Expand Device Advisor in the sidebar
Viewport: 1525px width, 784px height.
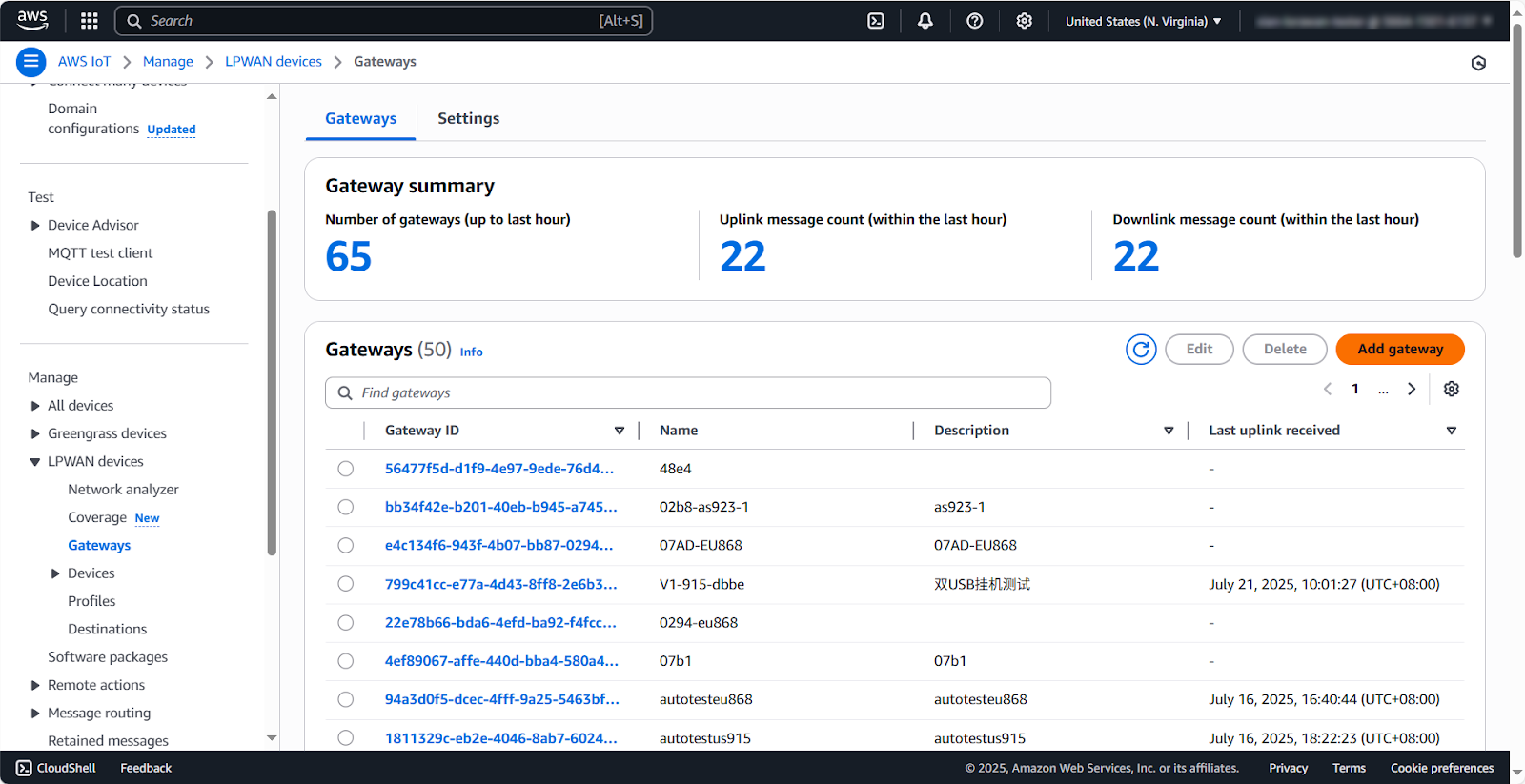pos(35,226)
